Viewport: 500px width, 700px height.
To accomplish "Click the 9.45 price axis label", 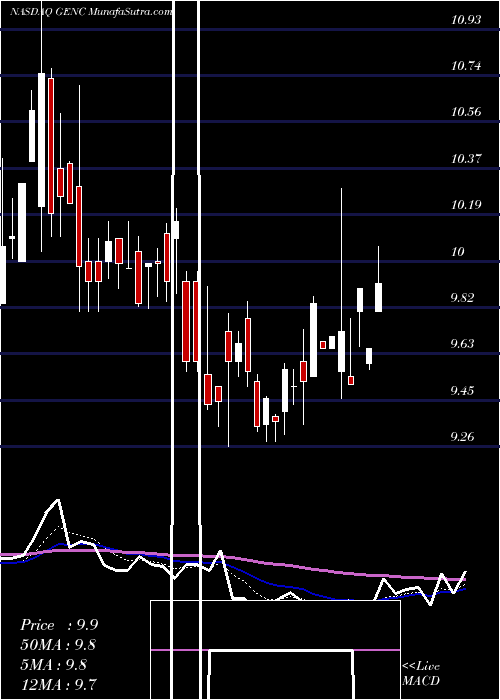I will point(462,391).
